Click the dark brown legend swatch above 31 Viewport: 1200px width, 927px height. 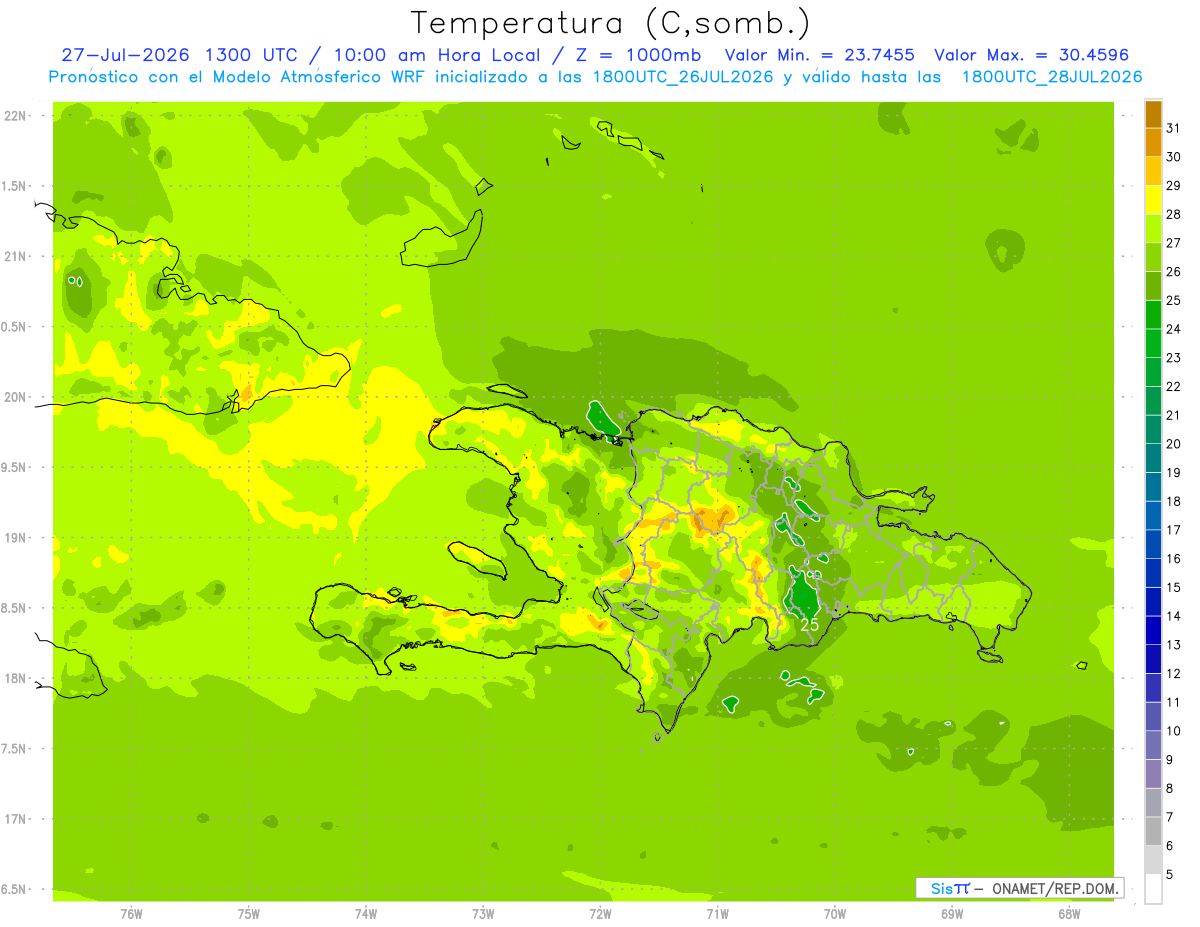(1153, 114)
